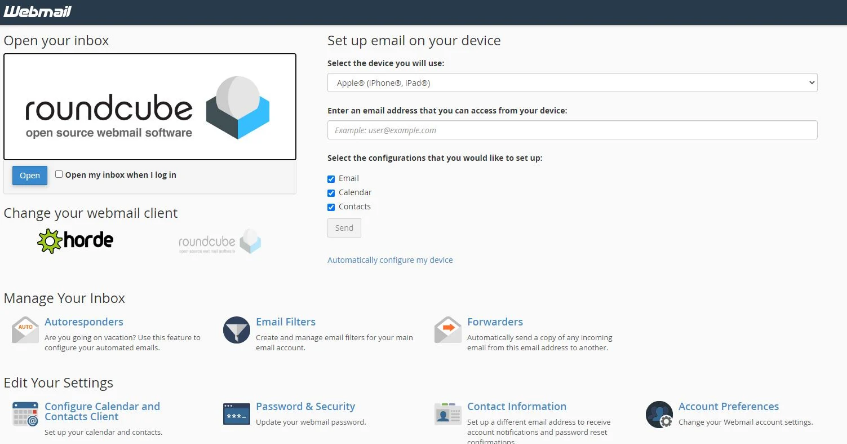Open the Email Filters link

click(285, 322)
